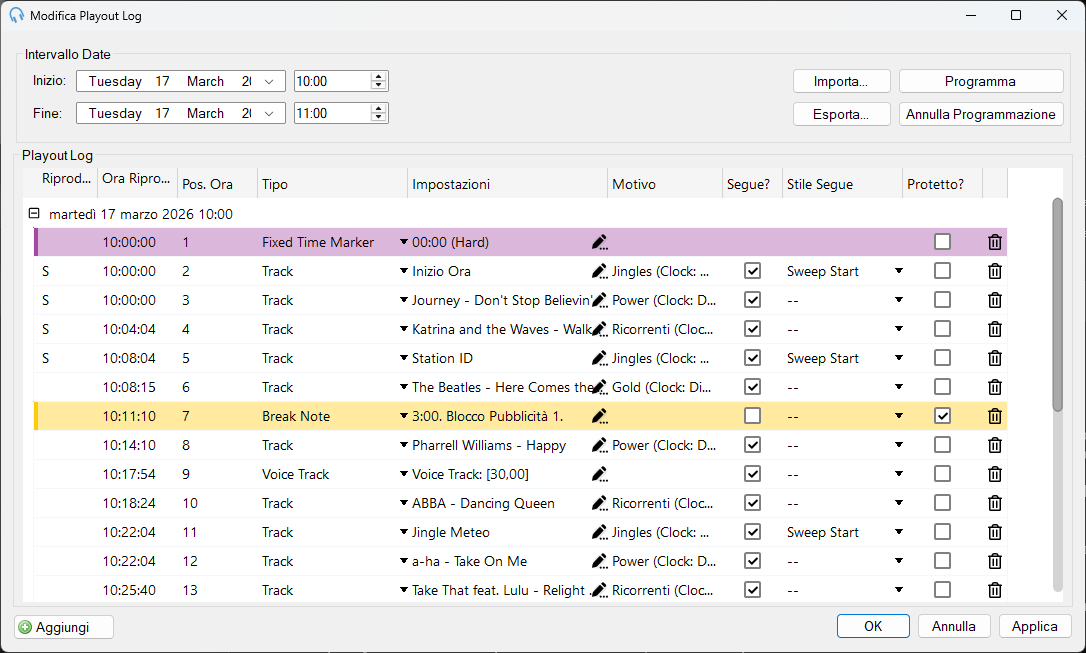Viewport: 1086px width, 653px height.
Task: Delete The Beatles track row
Action: [x=995, y=387]
